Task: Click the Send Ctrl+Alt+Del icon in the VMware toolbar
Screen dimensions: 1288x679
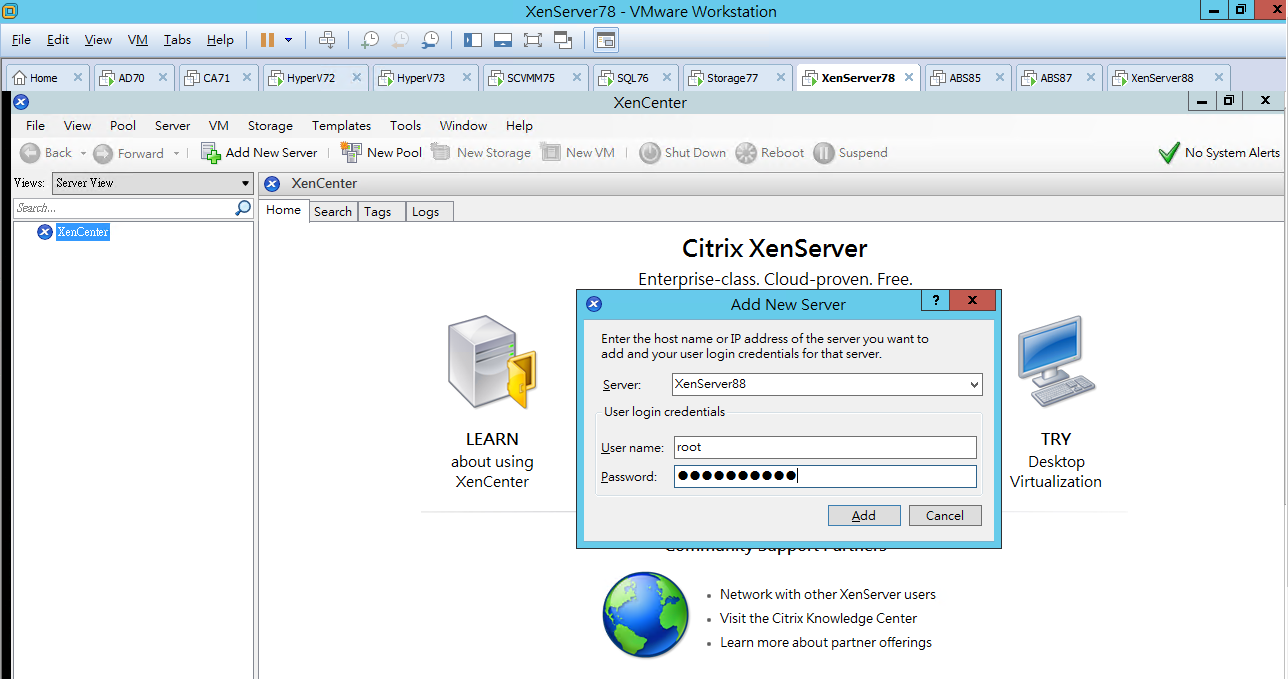Action: coord(327,40)
